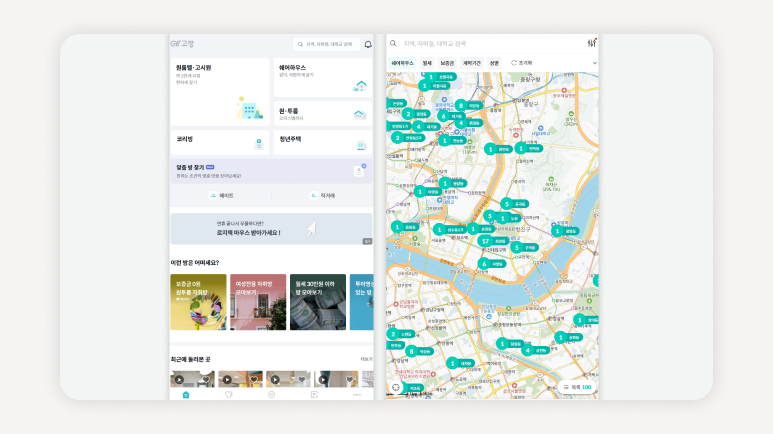The height and width of the screenshot is (434, 773).
Task: Play the first recently viewed room video
Action: pyautogui.click(x=179, y=379)
